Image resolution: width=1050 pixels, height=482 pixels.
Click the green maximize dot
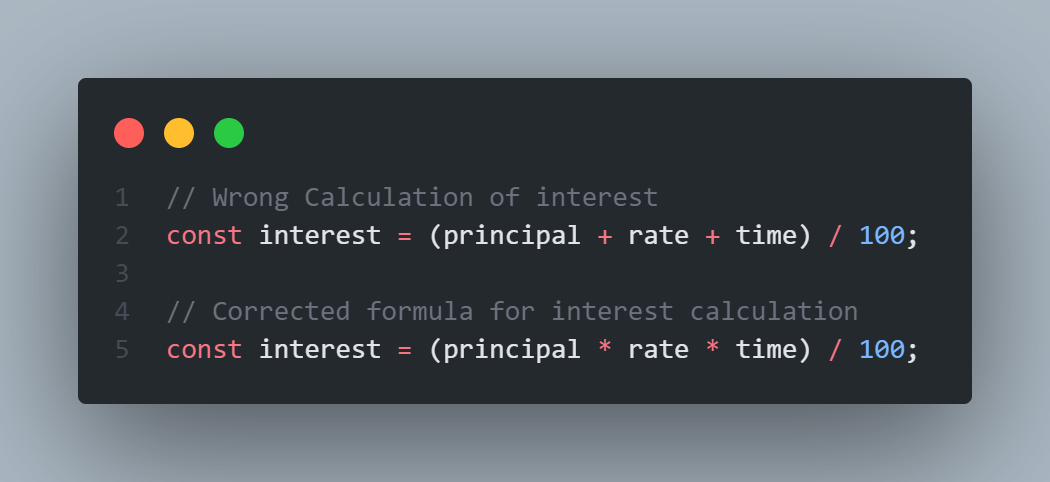229,133
